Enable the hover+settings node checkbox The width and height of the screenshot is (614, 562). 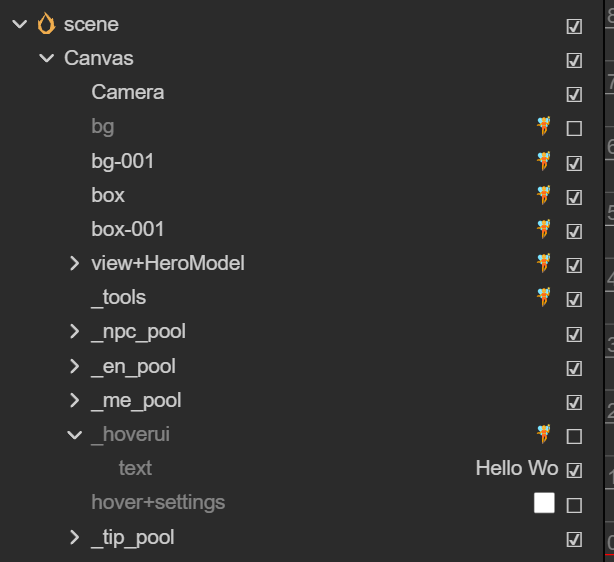point(574,504)
